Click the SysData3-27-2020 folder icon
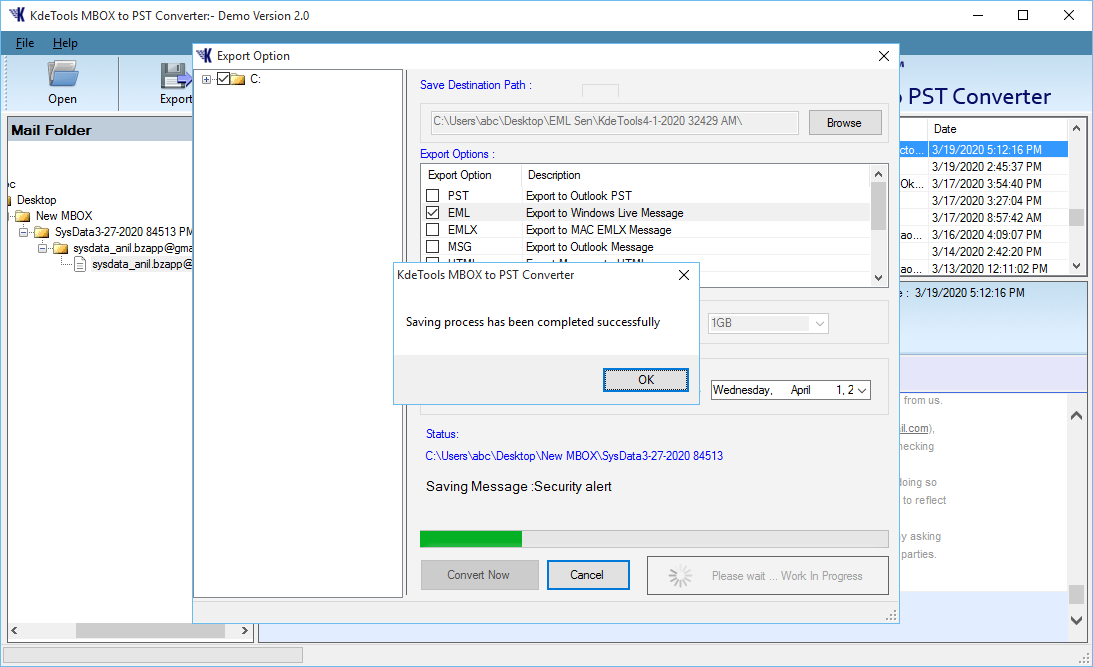The image size is (1093, 667). coord(43,232)
